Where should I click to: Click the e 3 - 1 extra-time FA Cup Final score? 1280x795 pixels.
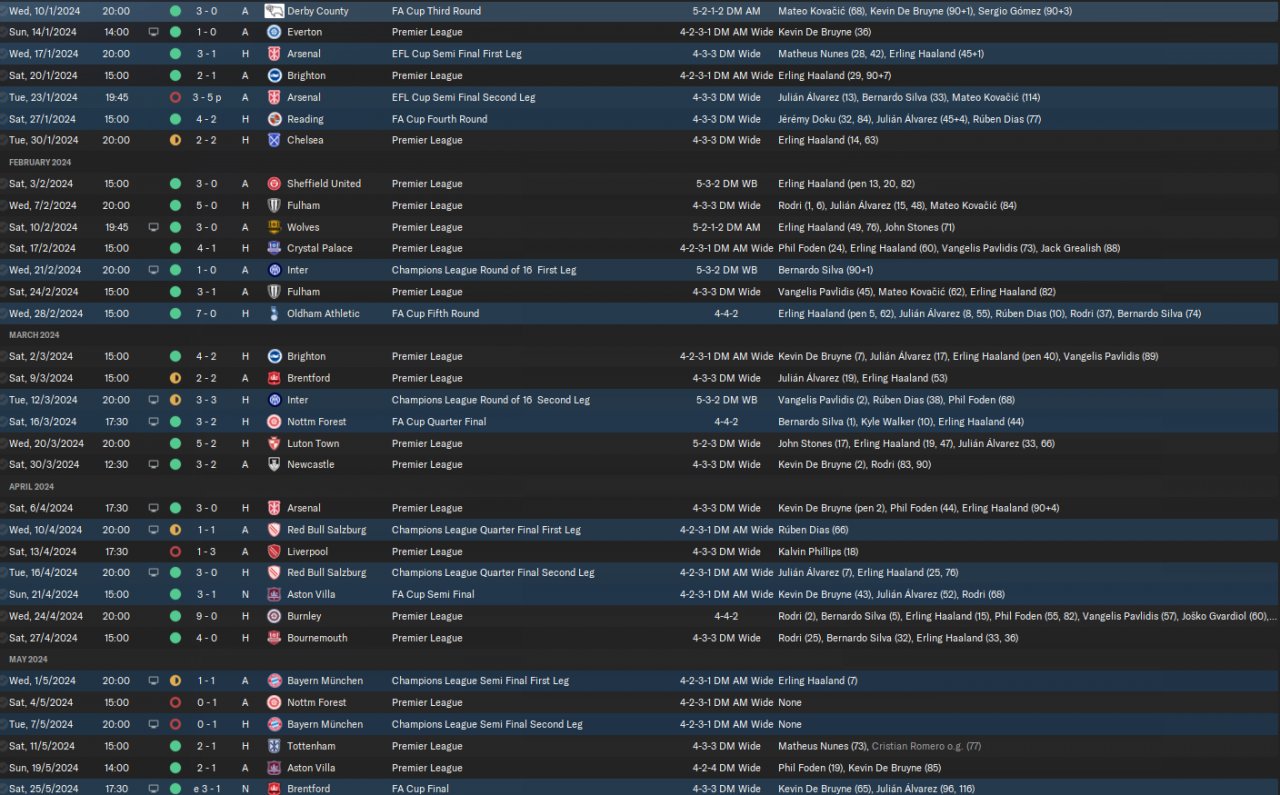click(208, 789)
